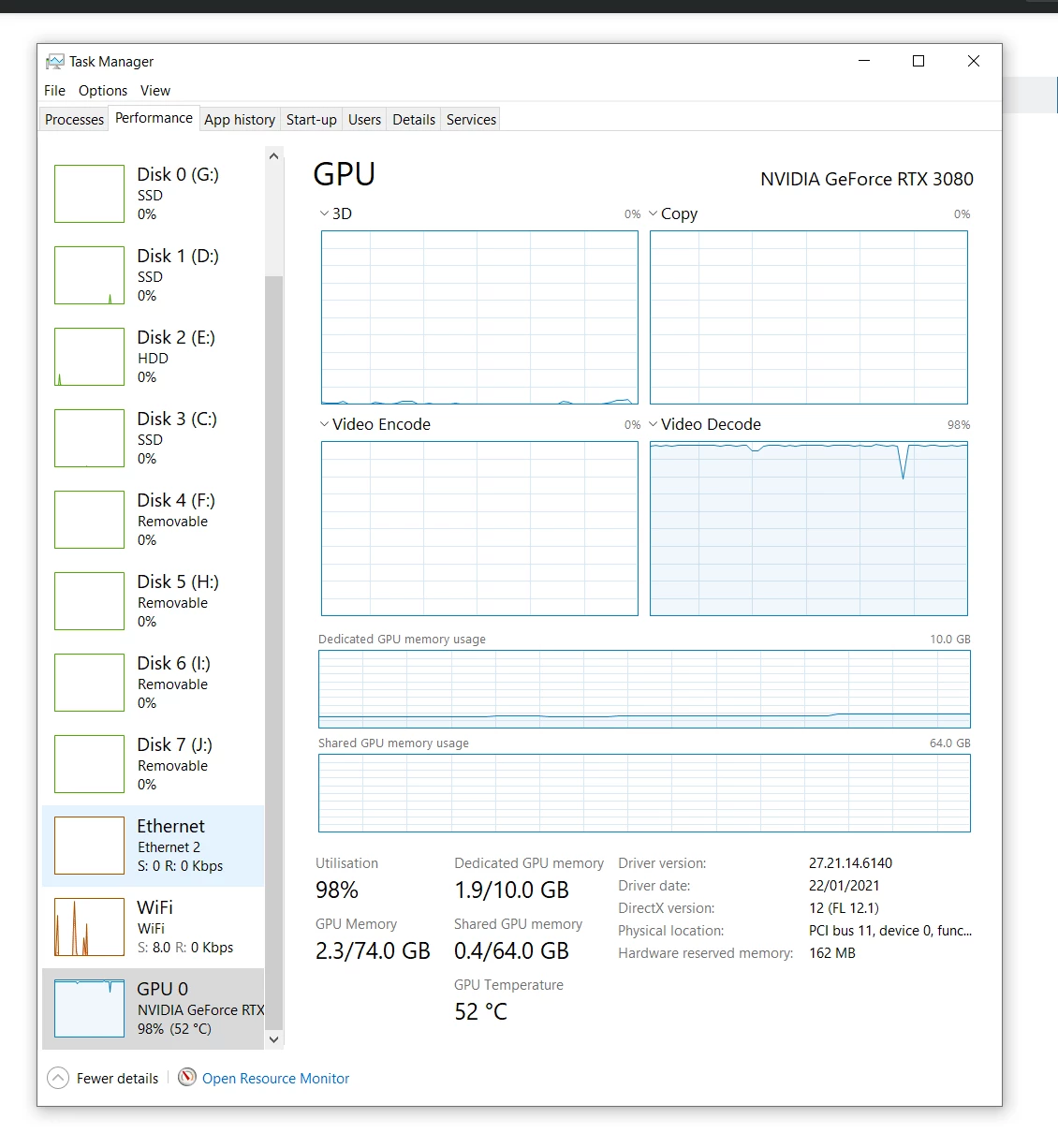
Task: Select Disk 3 (C:) SSD entry
Action: tap(154, 438)
